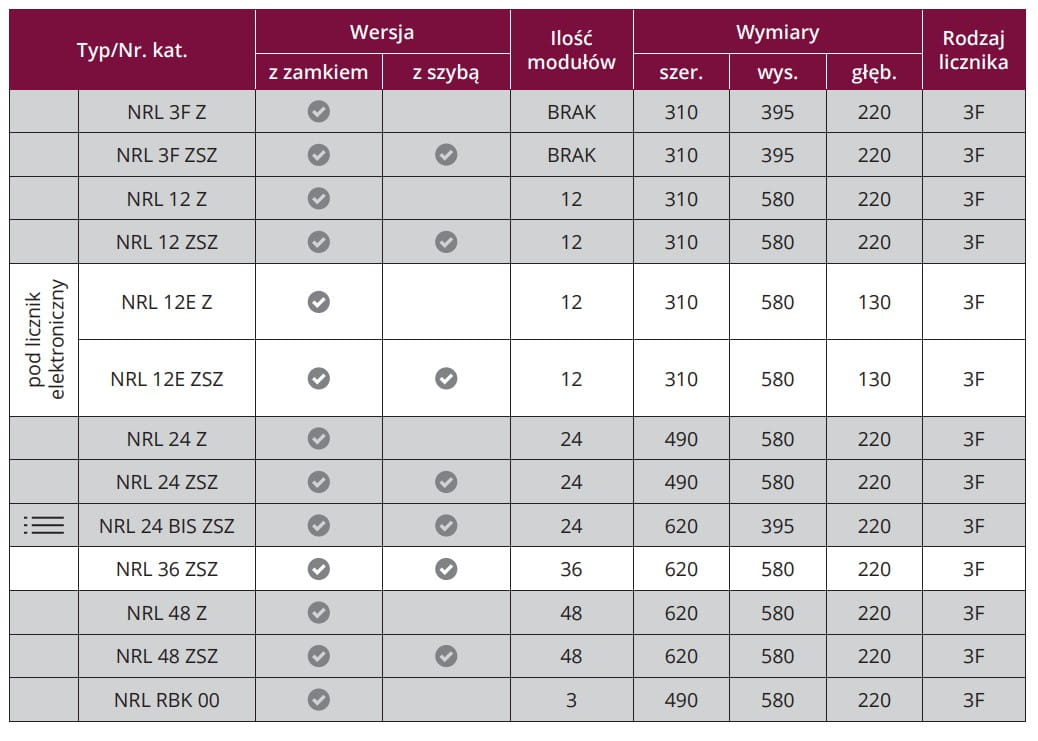Click the z szybą checkmark for NRL 36 ZSZ

point(446,569)
